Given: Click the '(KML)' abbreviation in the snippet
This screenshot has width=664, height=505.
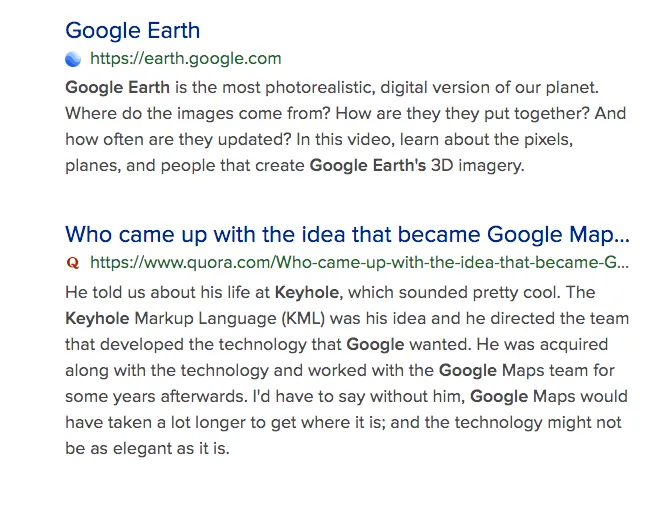Looking at the screenshot, I should [x=303, y=318].
